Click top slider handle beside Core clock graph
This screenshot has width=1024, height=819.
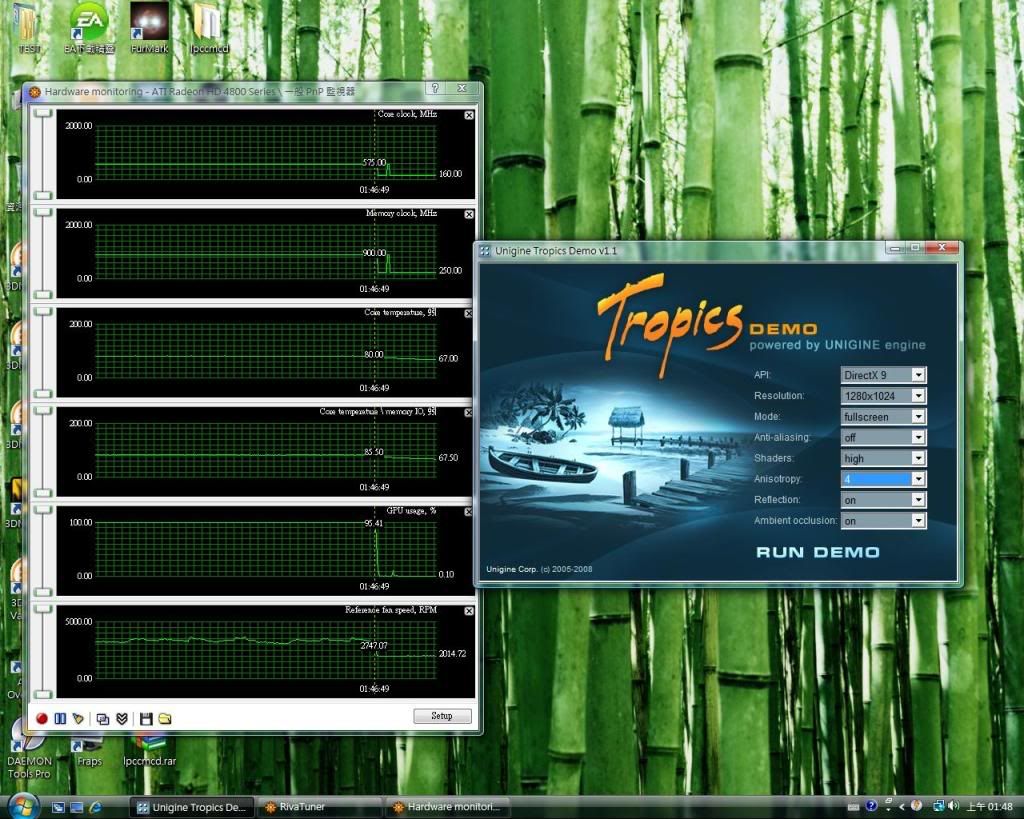click(x=43, y=113)
